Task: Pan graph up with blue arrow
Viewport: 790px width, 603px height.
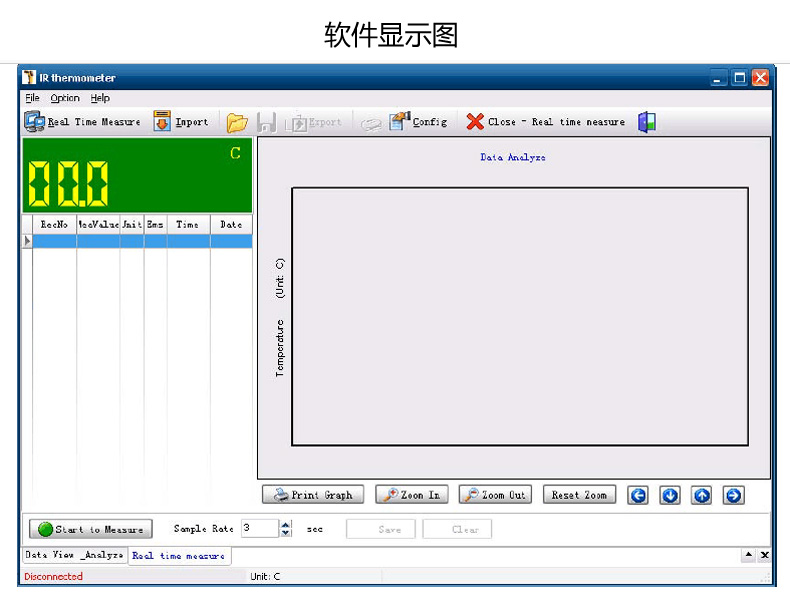Action: coord(702,496)
